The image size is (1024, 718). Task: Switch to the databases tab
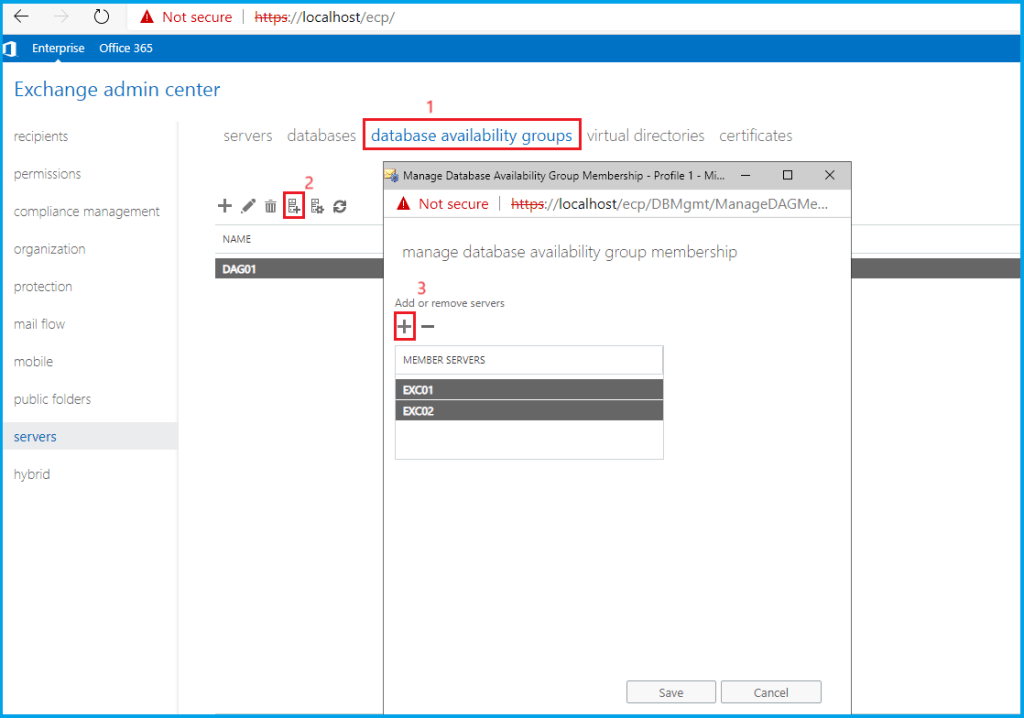coord(321,136)
